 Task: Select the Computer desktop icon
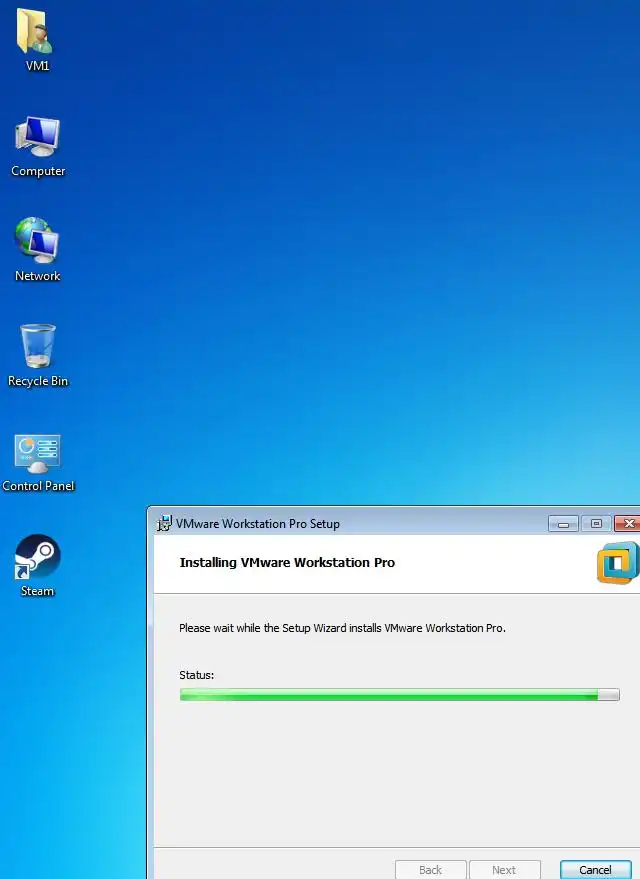(37, 136)
